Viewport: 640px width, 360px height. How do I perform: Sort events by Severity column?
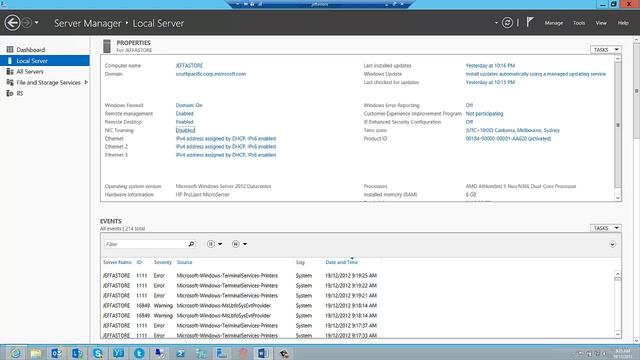[162, 262]
